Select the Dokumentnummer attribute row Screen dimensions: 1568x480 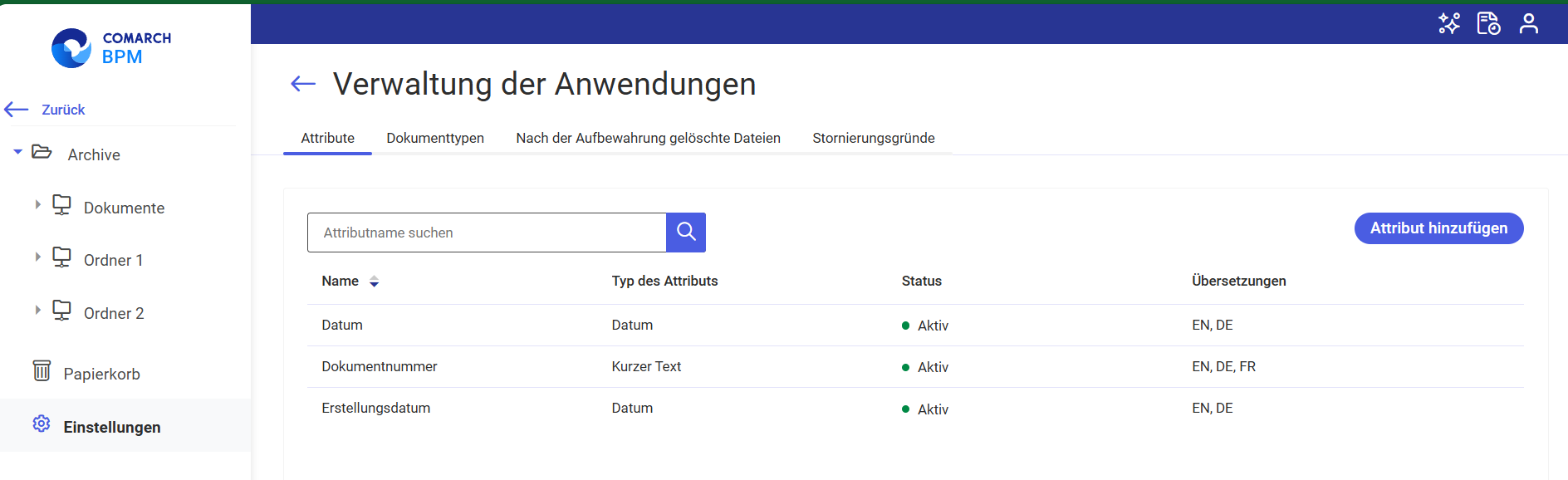tap(915, 366)
